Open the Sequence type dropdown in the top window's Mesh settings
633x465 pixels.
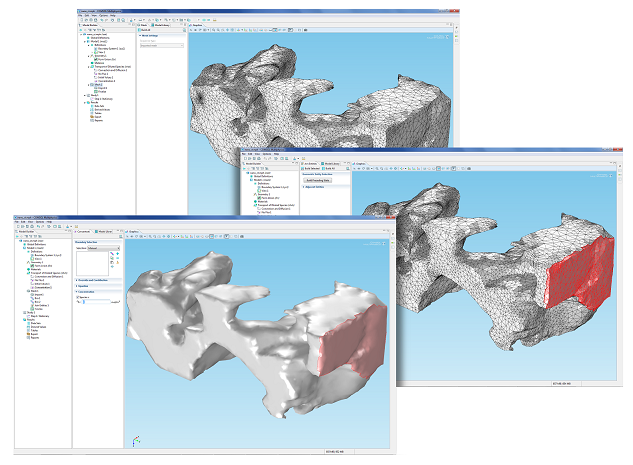(x=161, y=46)
